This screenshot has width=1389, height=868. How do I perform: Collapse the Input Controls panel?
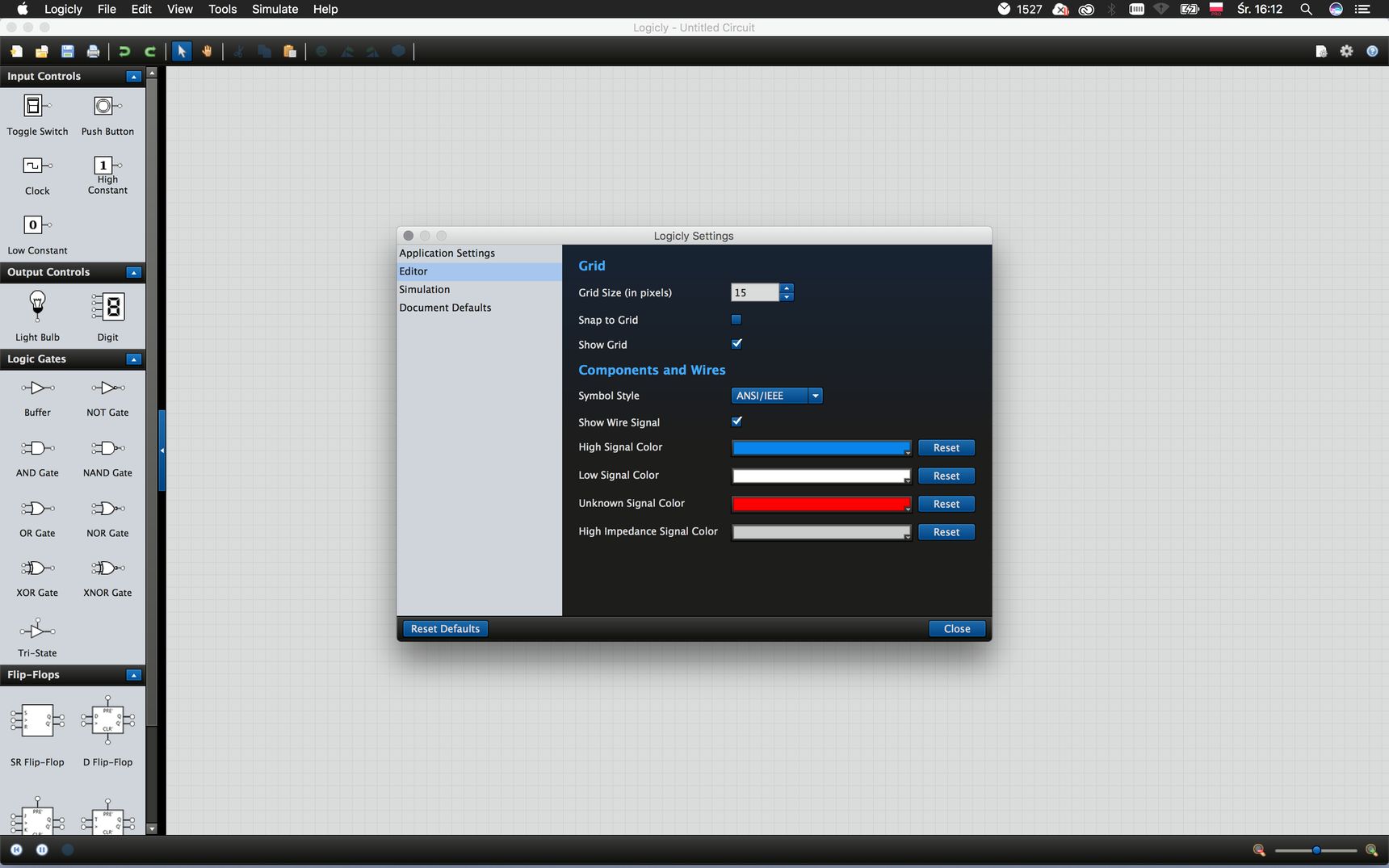click(134, 77)
